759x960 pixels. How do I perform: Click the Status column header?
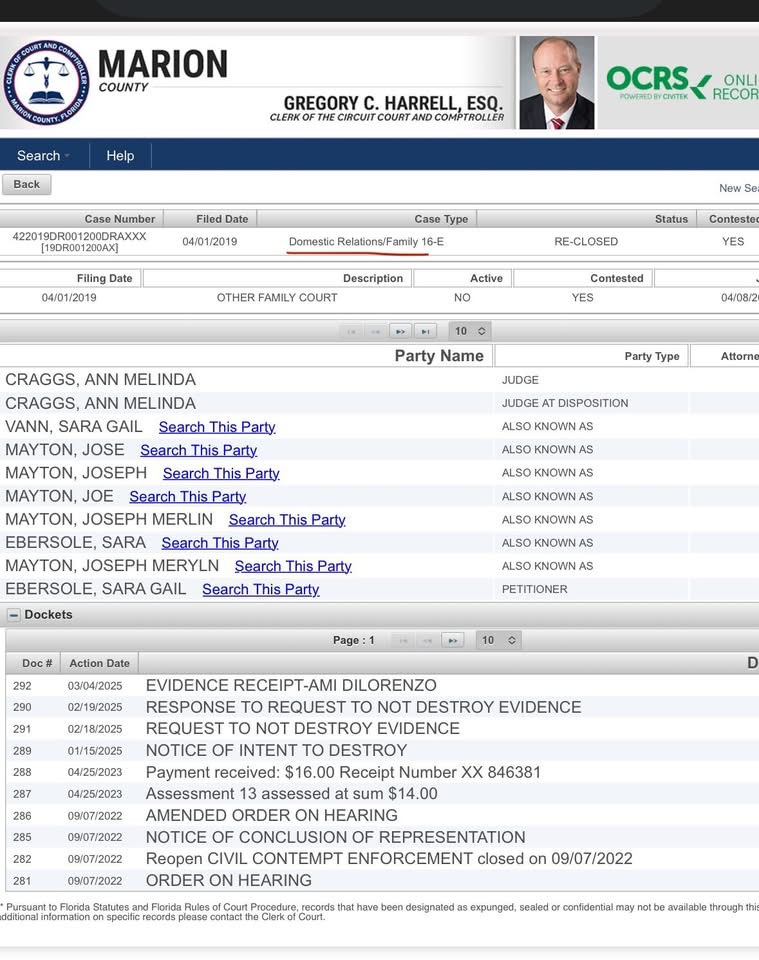point(586,219)
